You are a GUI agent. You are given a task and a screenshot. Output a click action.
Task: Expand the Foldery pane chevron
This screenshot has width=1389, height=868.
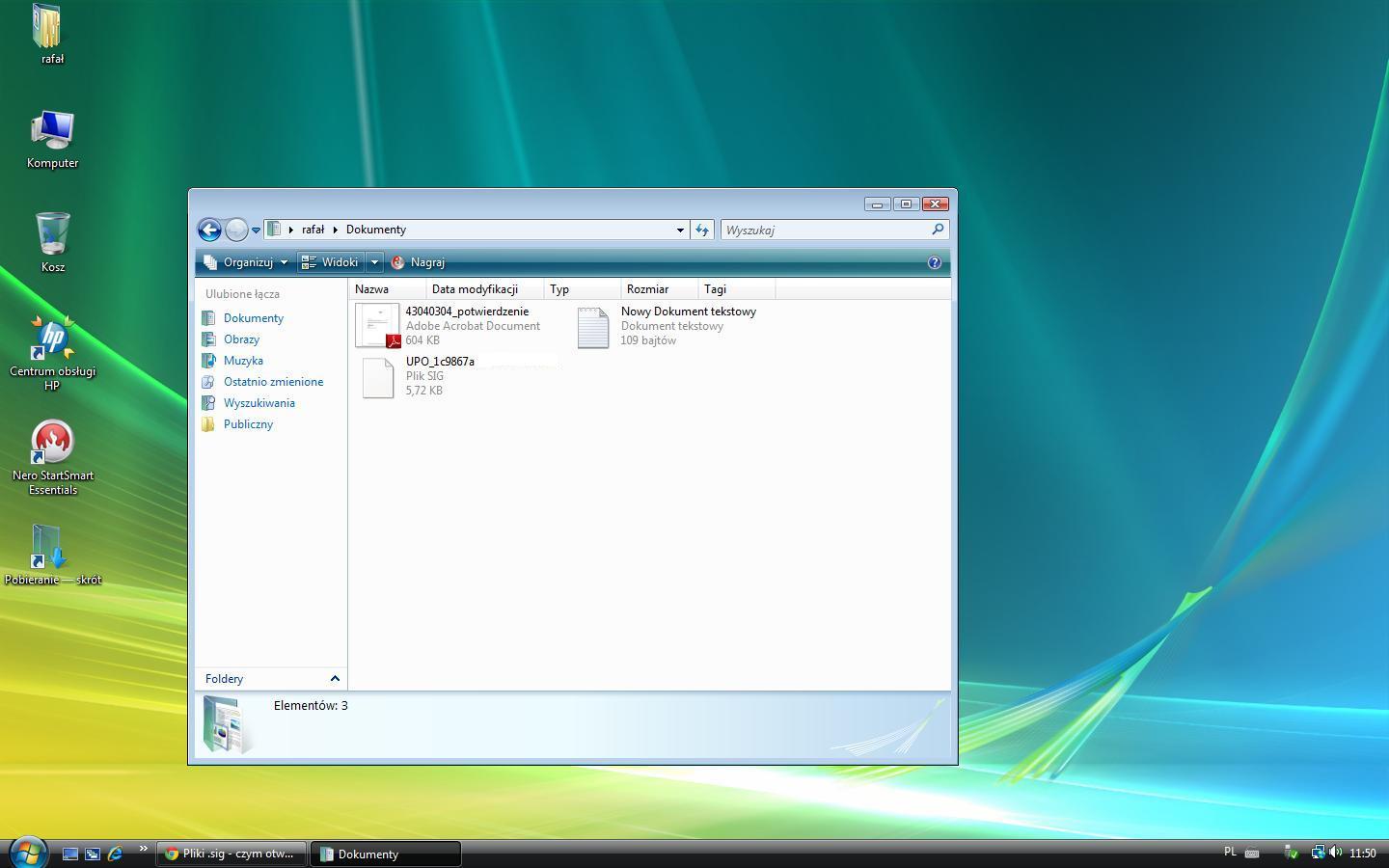click(x=335, y=679)
